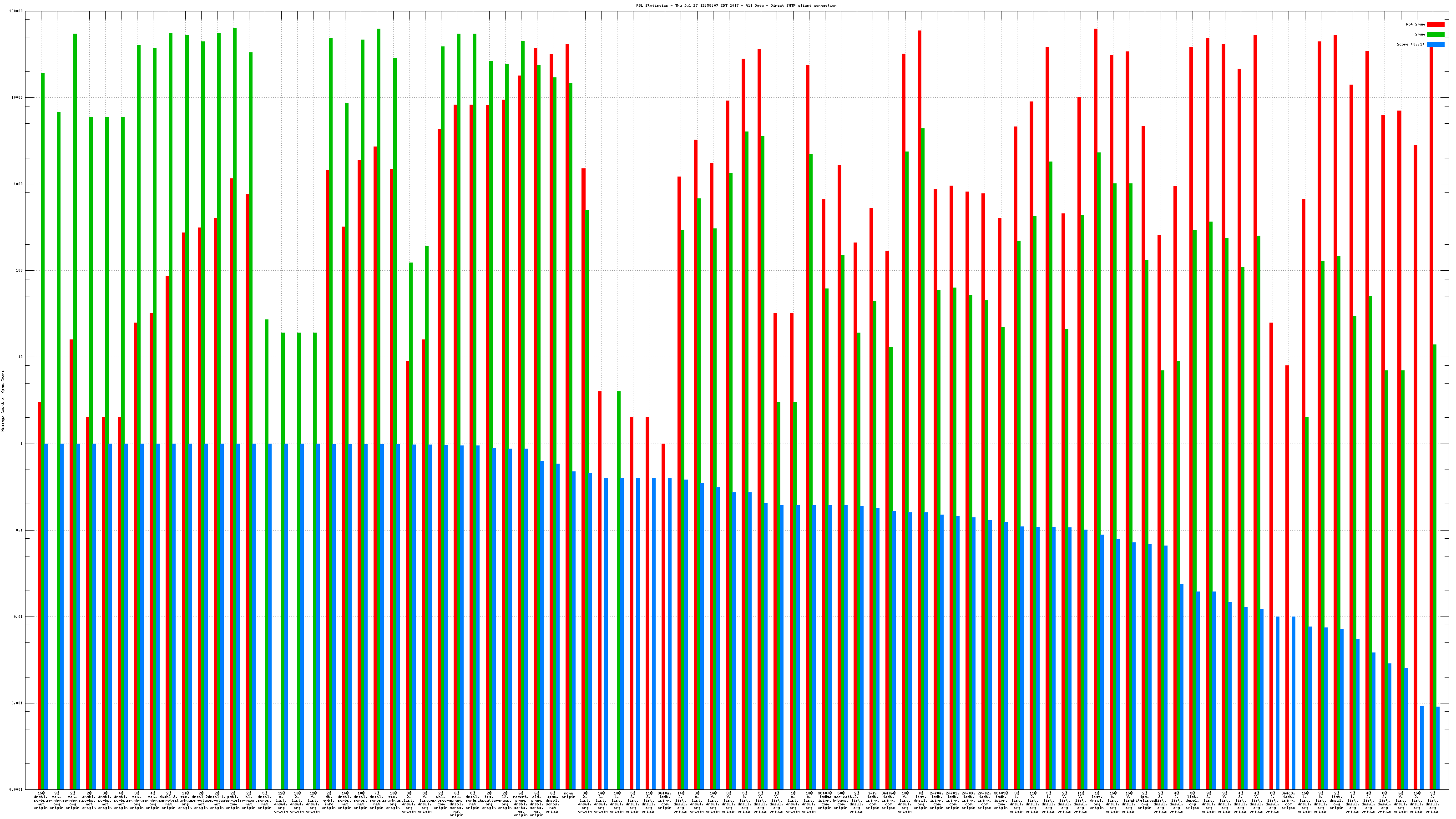Click the 'recent.spam.dnsbl.sorbs.net origin' x-axis label
1456x819 pixels.
(x=521, y=804)
